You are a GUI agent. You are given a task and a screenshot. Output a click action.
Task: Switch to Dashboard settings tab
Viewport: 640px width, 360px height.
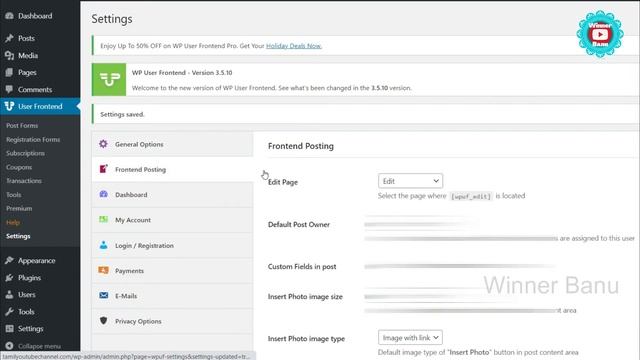pos(172,195)
